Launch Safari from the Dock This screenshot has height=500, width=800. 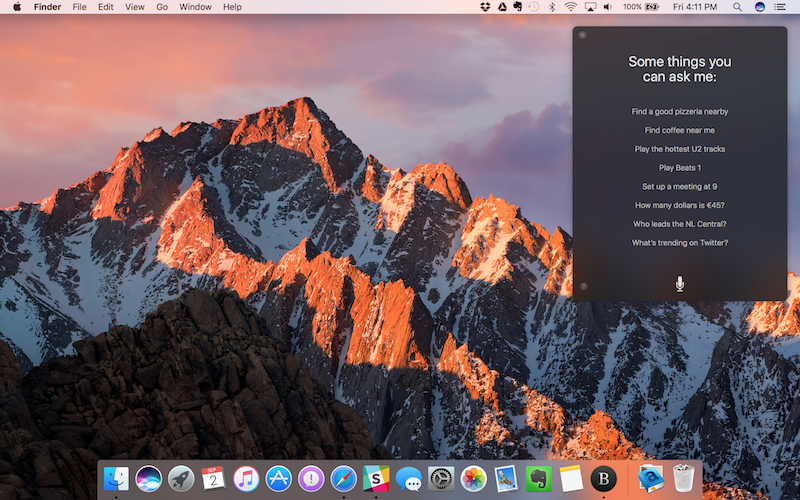pos(343,478)
